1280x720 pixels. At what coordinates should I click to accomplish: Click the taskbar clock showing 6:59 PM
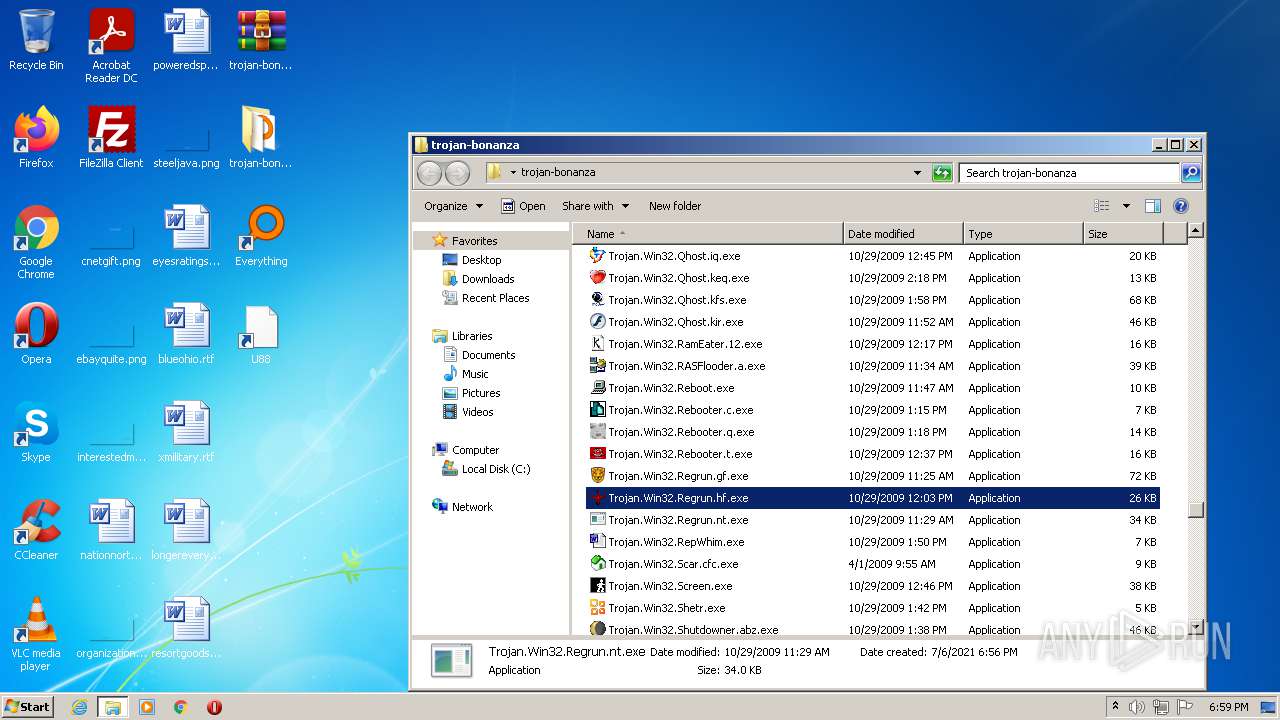pyautogui.click(x=1228, y=707)
